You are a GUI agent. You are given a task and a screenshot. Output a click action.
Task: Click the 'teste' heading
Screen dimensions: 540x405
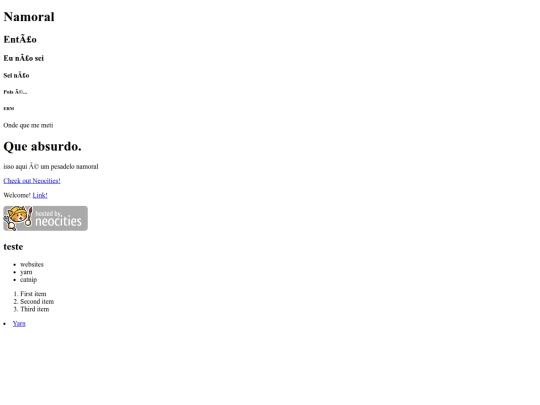click(x=13, y=247)
